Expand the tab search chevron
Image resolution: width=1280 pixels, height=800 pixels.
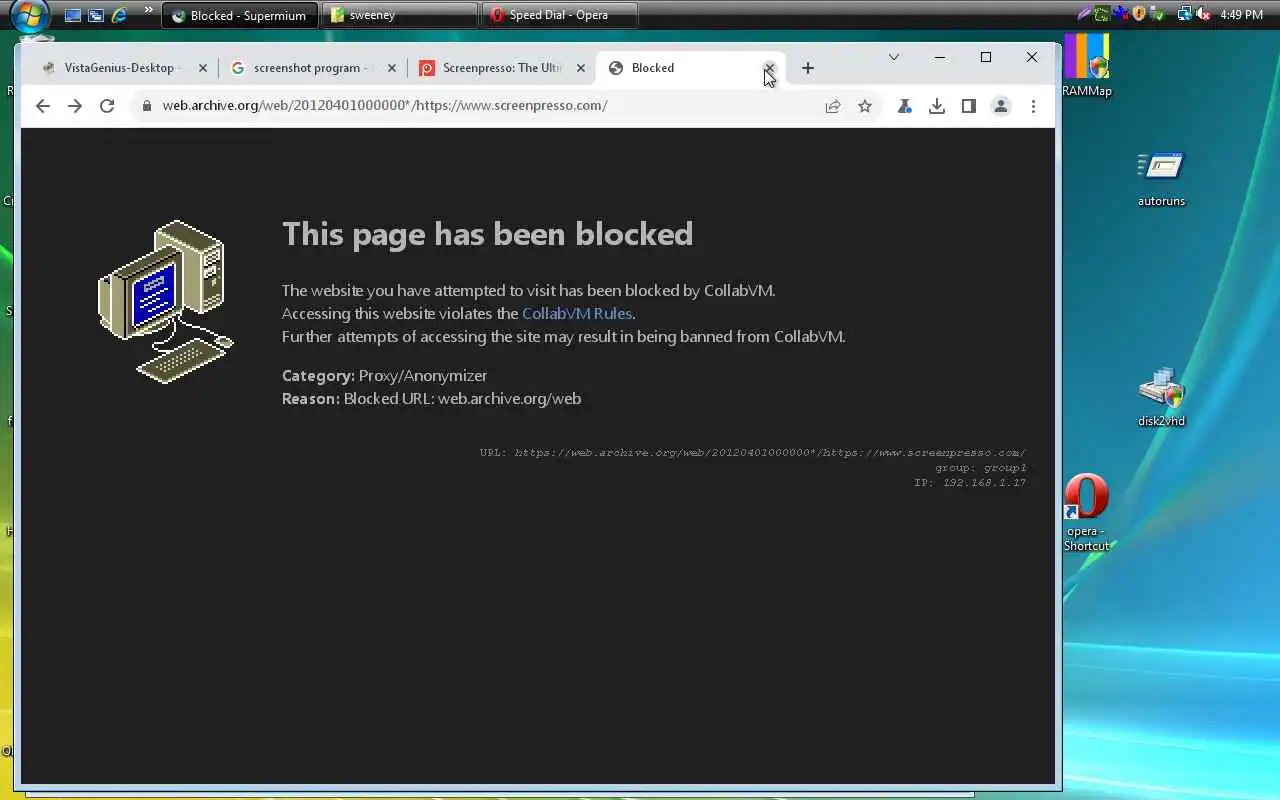pos(894,57)
